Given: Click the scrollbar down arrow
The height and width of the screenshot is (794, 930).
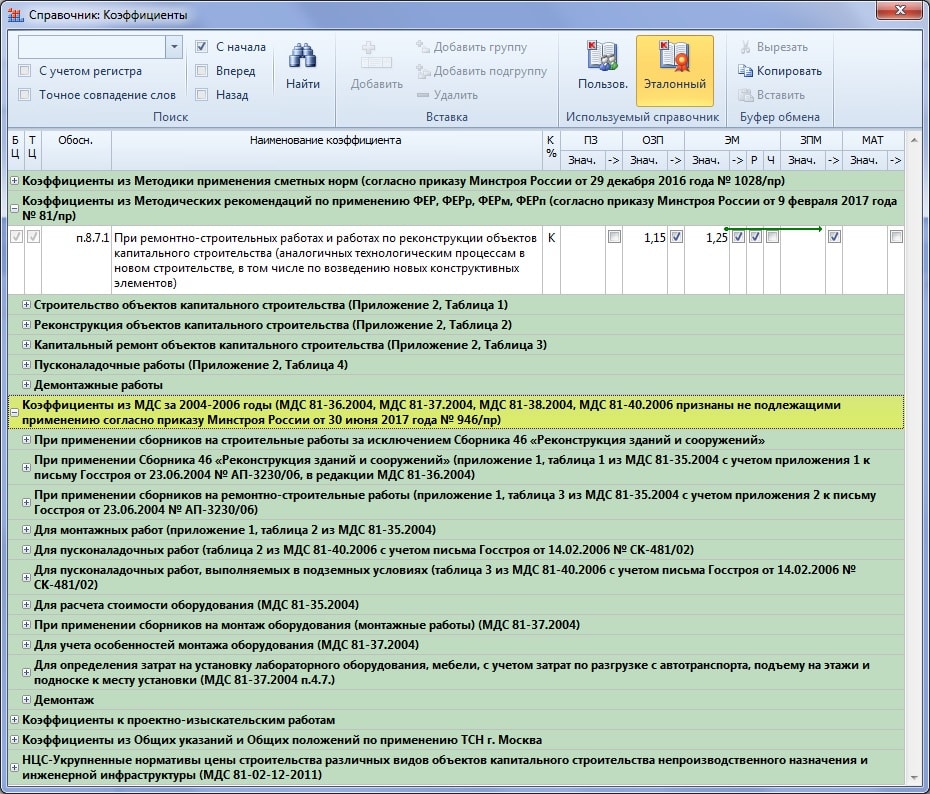Looking at the screenshot, I should click(914, 777).
